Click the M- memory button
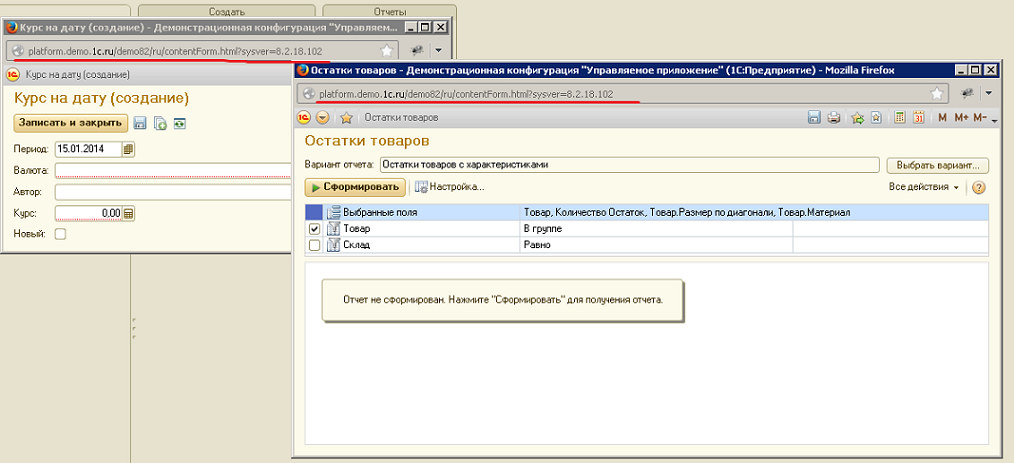Screen dimensions: 1014x463 point(979,118)
